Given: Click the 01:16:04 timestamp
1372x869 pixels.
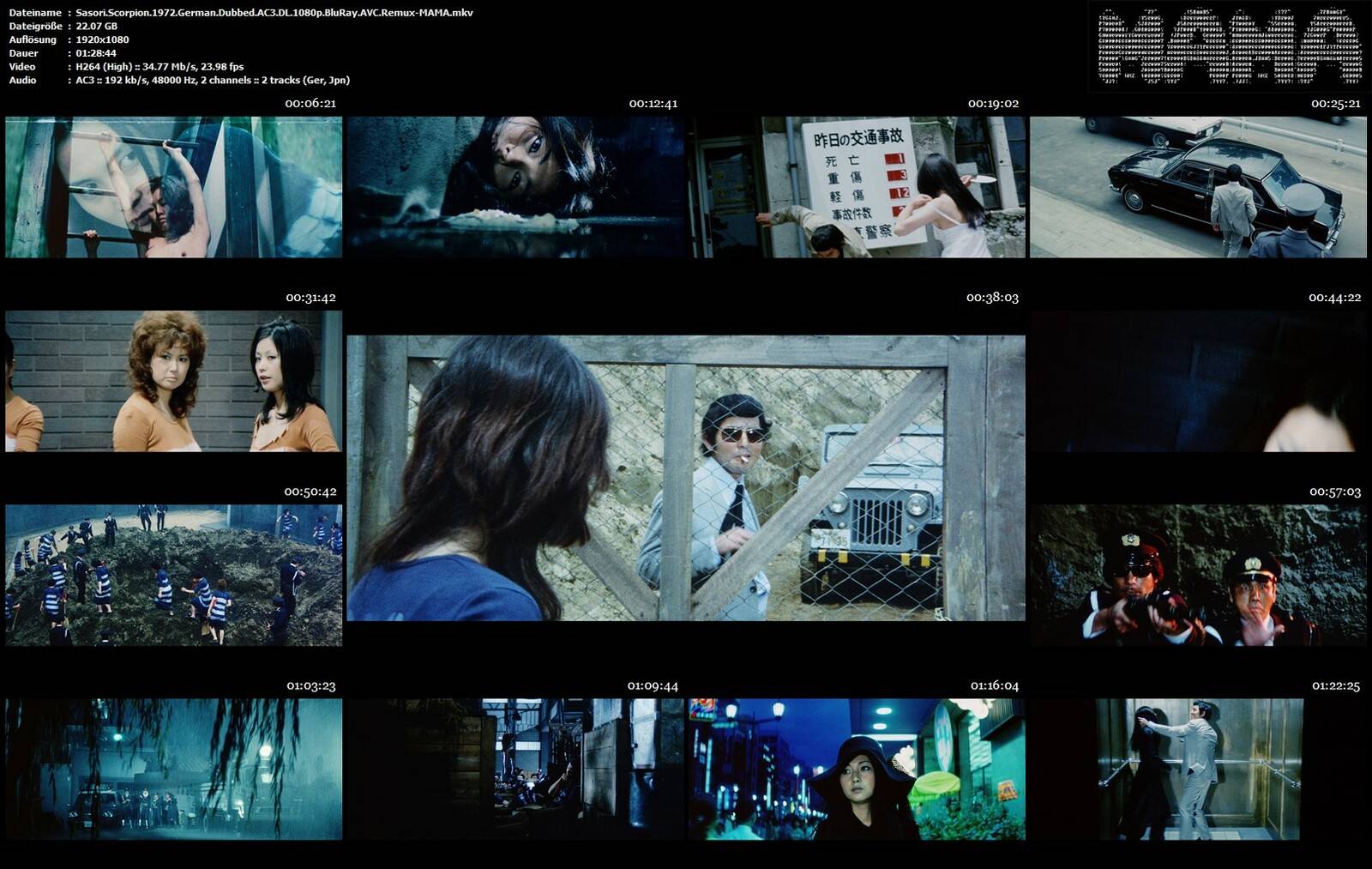Looking at the screenshot, I should pos(995,685).
